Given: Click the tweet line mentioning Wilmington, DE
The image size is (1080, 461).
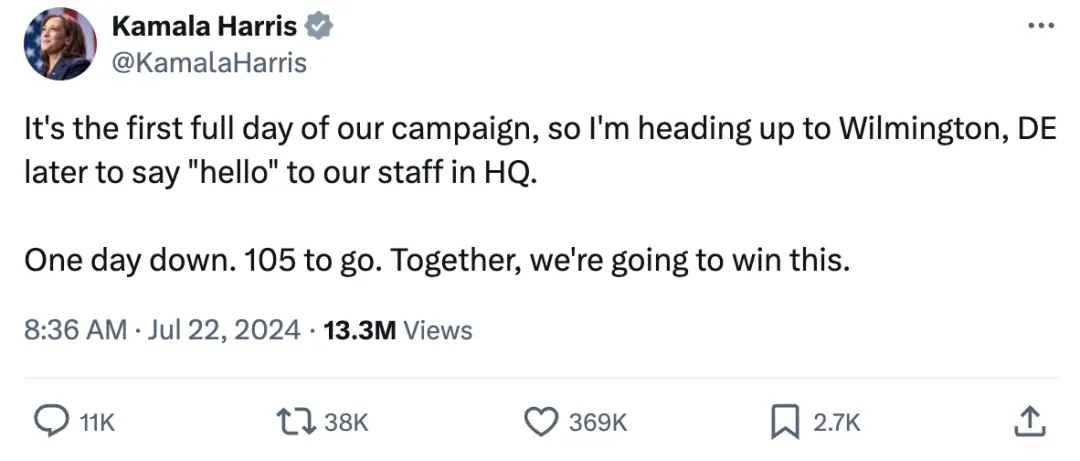Looking at the screenshot, I should pos(540,131).
